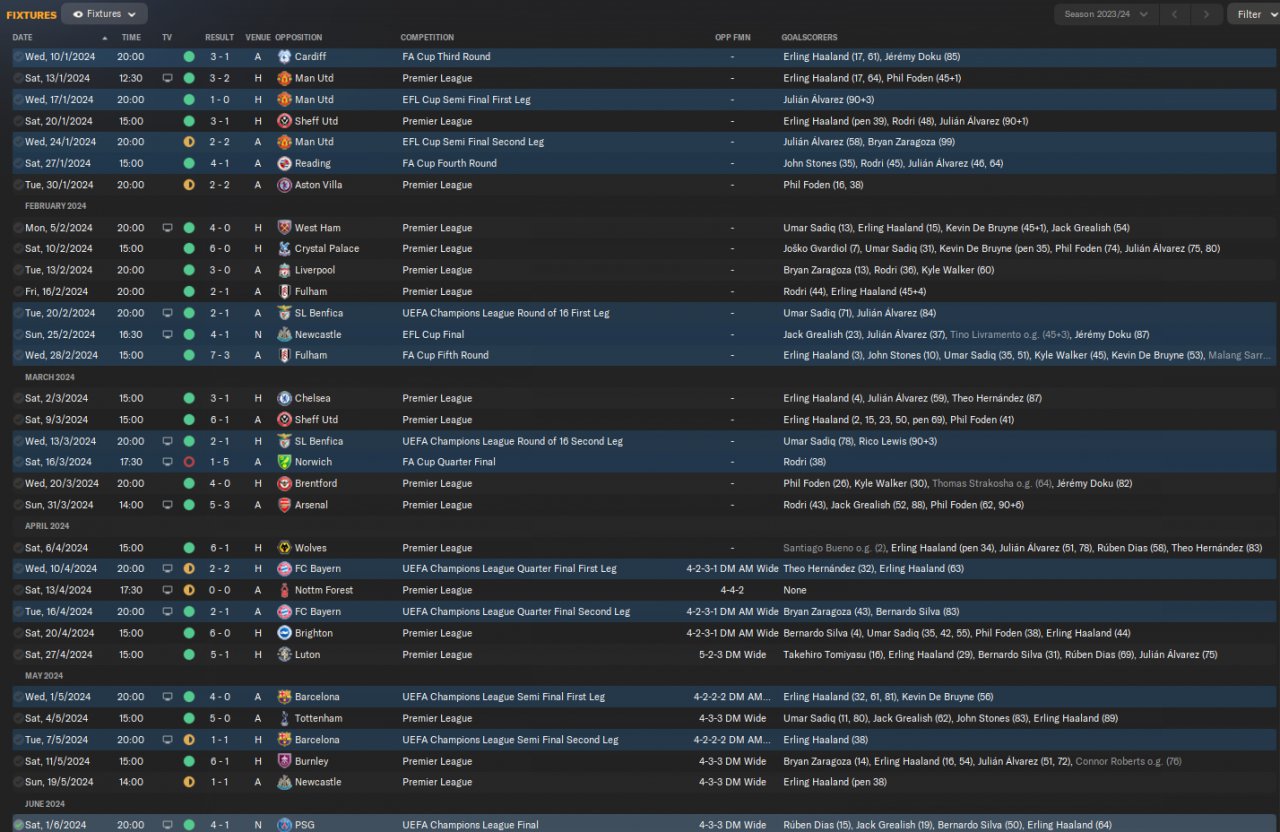This screenshot has width=1280, height=832.
Task: Tick the circle beside Wed, 10/1/2024
Action: [18, 57]
